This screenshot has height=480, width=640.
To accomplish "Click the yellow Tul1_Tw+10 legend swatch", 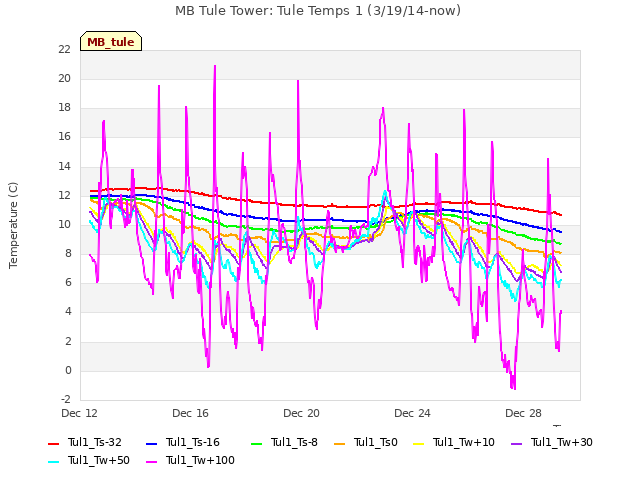I will point(419,444).
